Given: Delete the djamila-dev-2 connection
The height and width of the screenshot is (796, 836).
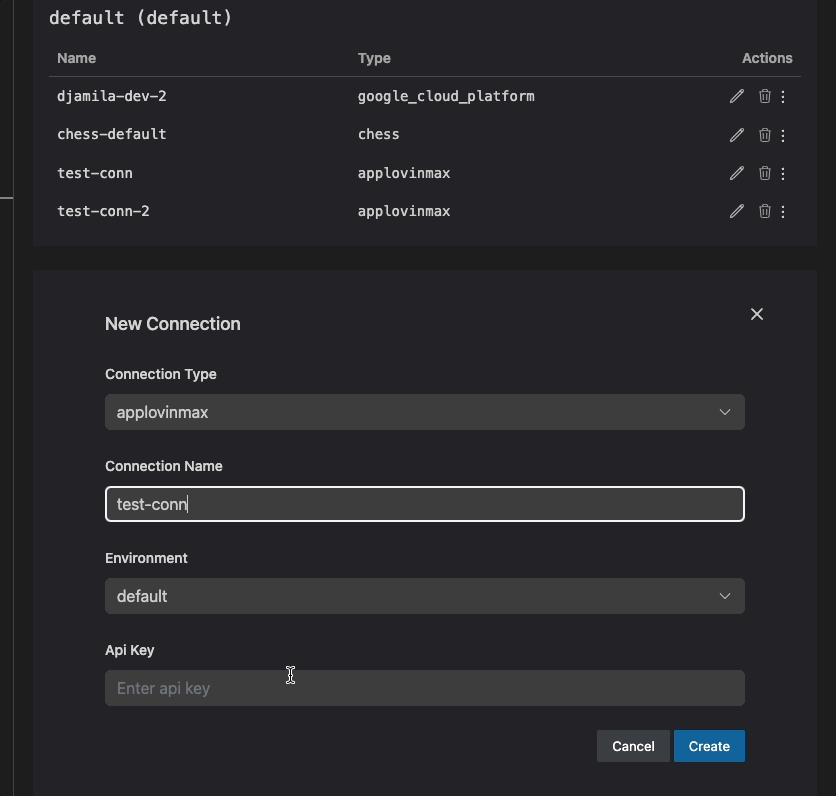Looking at the screenshot, I should click(765, 96).
